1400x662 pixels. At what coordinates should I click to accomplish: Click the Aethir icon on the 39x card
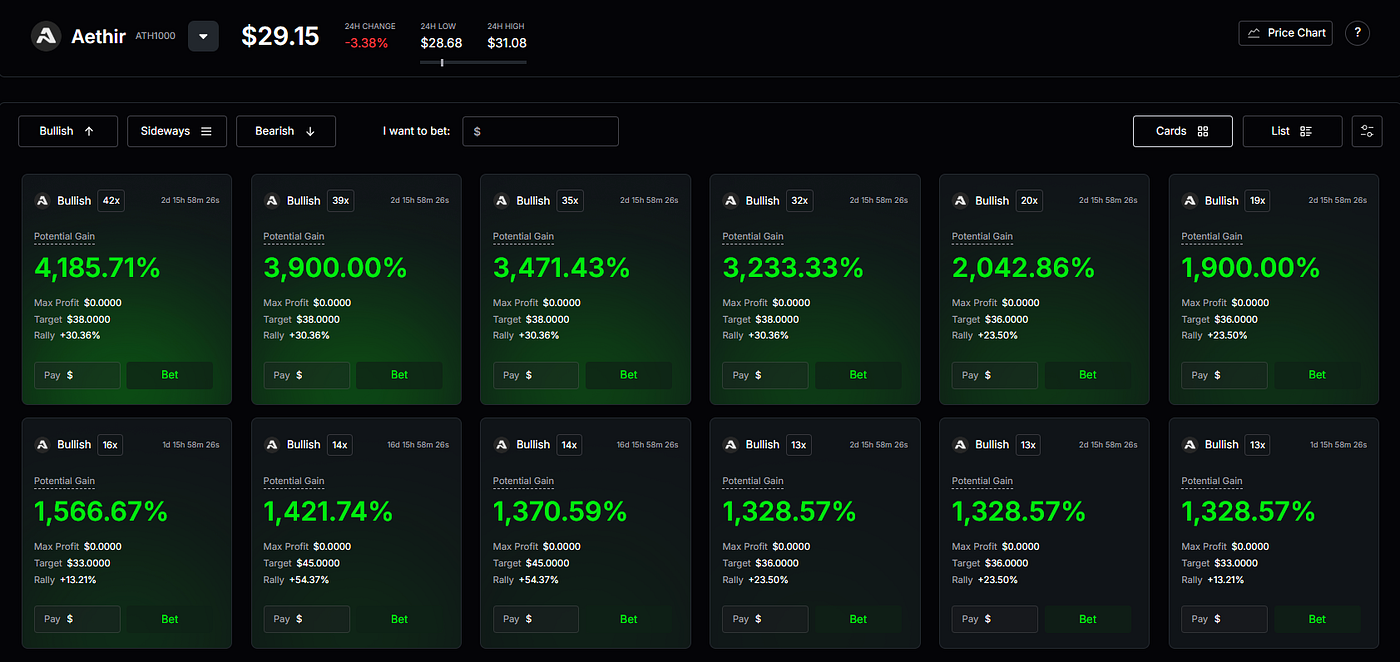[x=272, y=200]
